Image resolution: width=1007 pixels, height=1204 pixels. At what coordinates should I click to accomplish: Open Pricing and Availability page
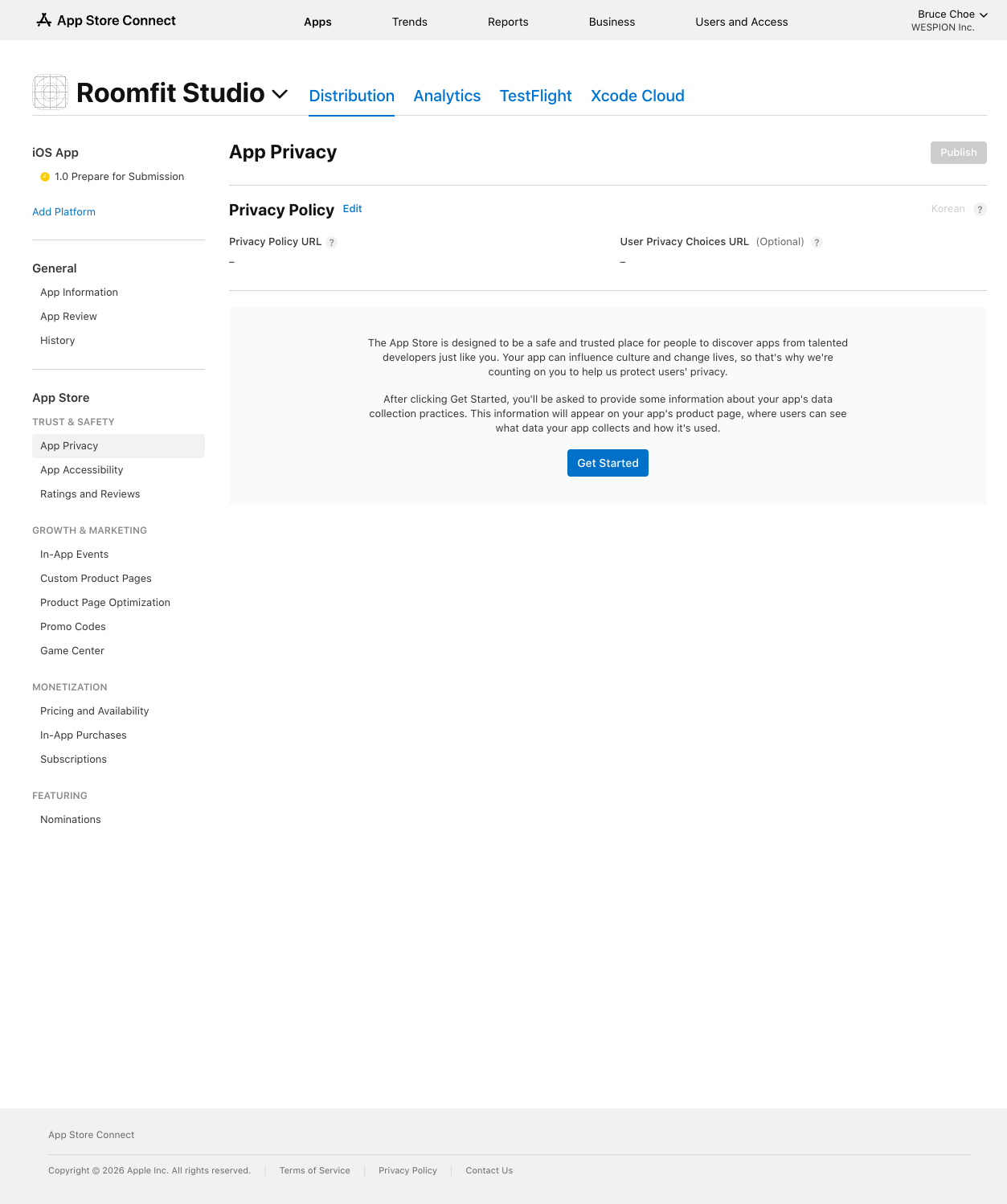pyautogui.click(x=95, y=711)
